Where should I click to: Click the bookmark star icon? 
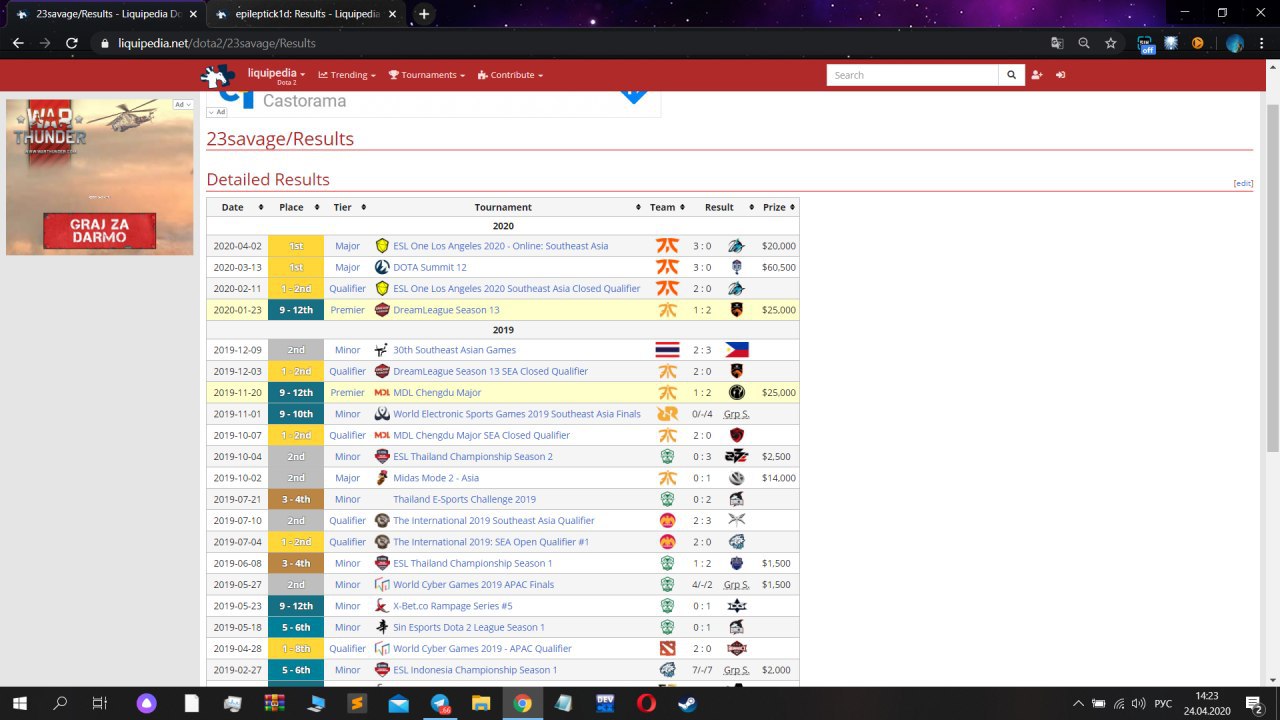pyautogui.click(x=1111, y=43)
